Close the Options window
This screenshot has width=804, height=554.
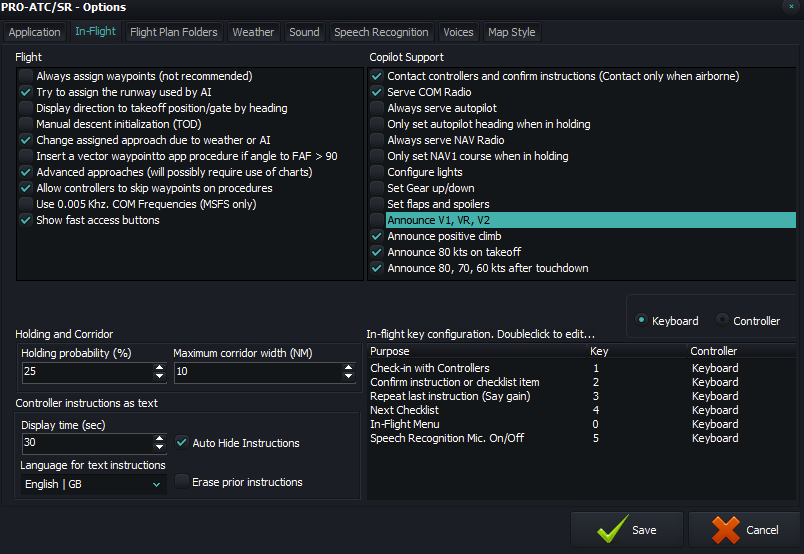click(x=791, y=7)
